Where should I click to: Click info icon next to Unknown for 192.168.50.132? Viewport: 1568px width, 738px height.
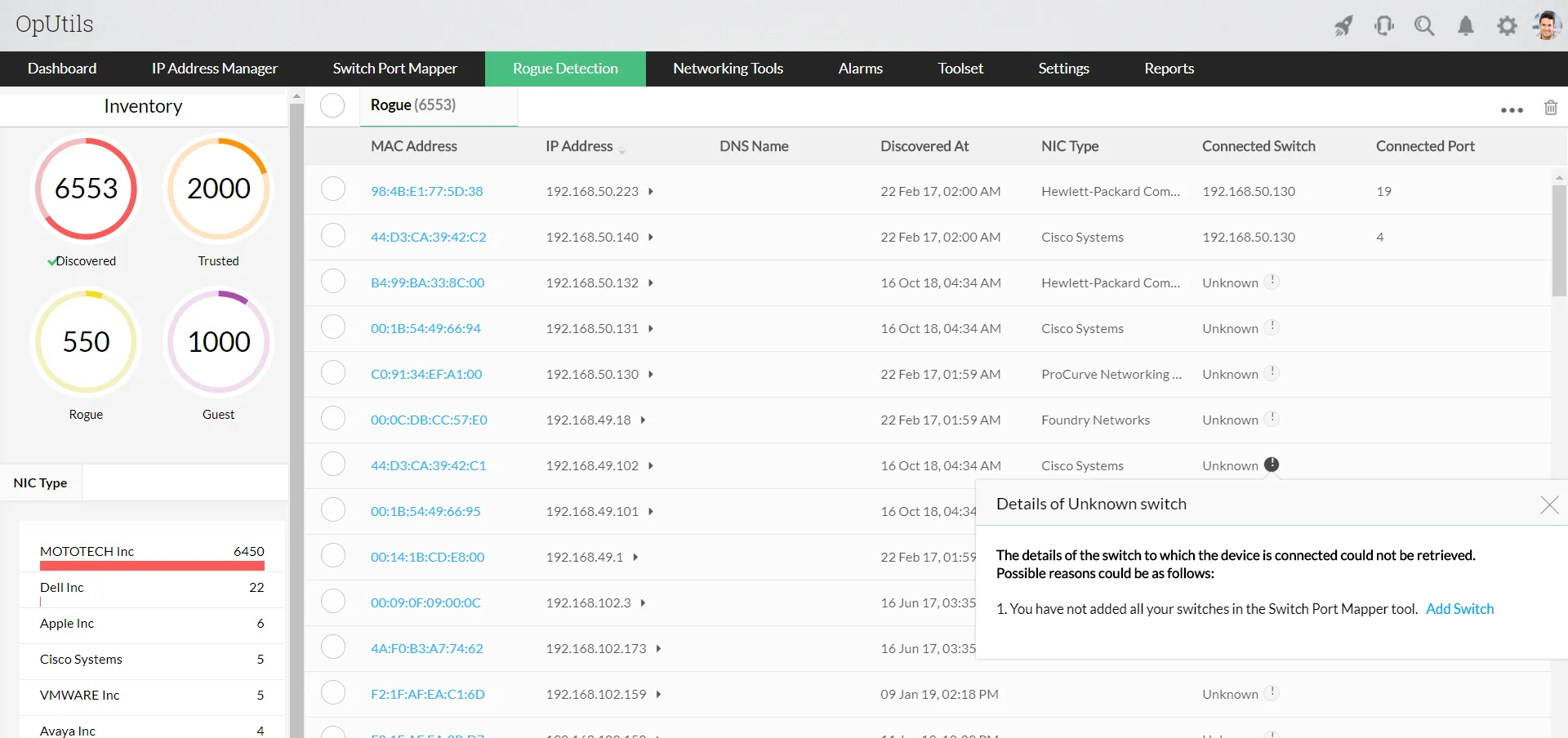pyautogui.click(x=1272, y=282)
